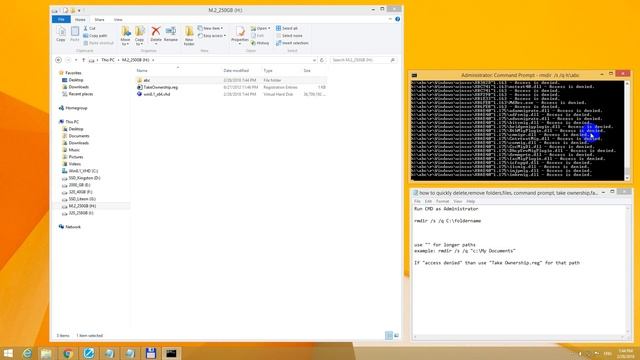This screenshot has height=360, width=640.
Task: Click the floppy disk taskbar icon
Action: [x=151, y=353]
